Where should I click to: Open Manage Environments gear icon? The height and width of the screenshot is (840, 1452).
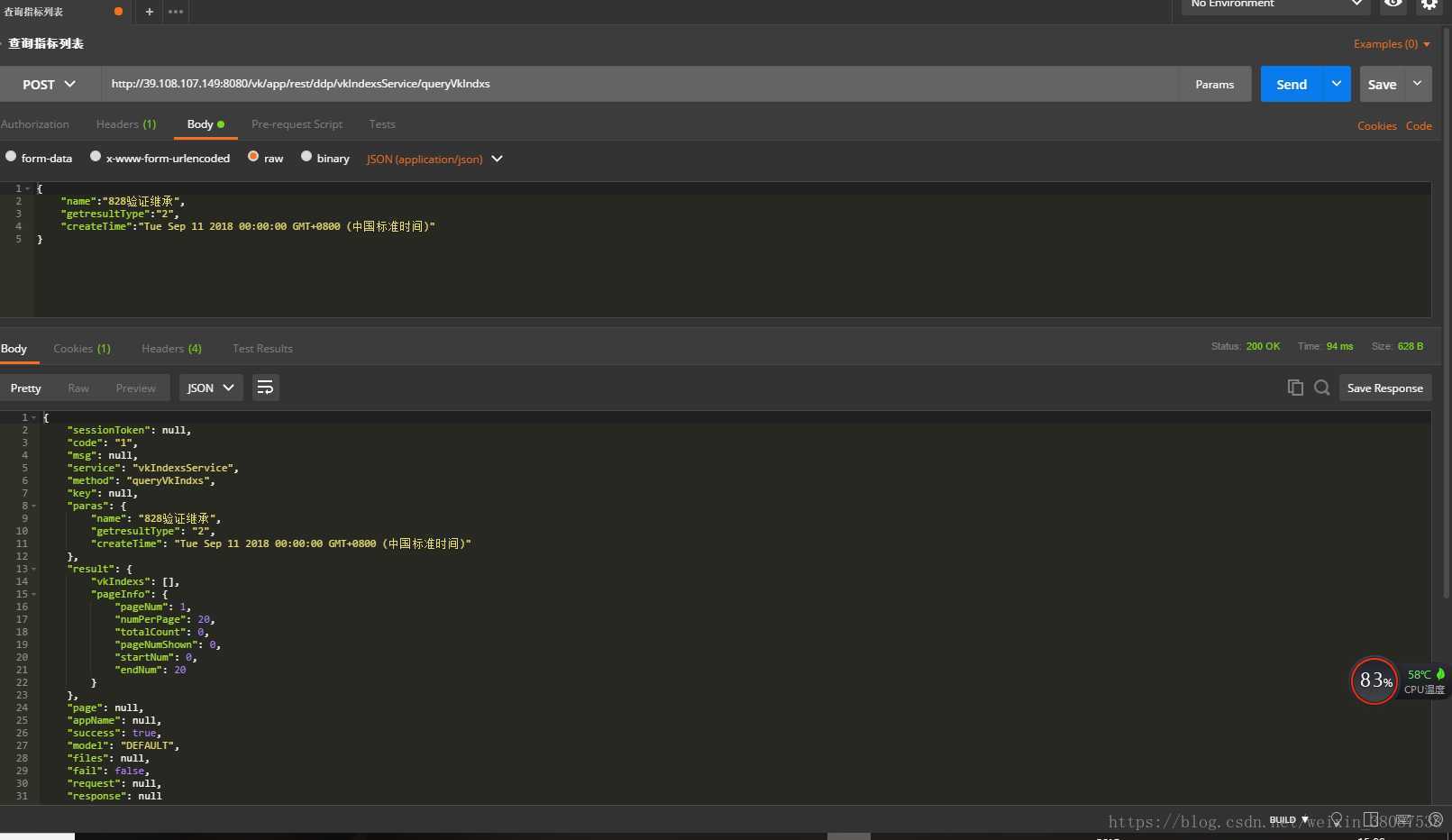pos(1429,5)
